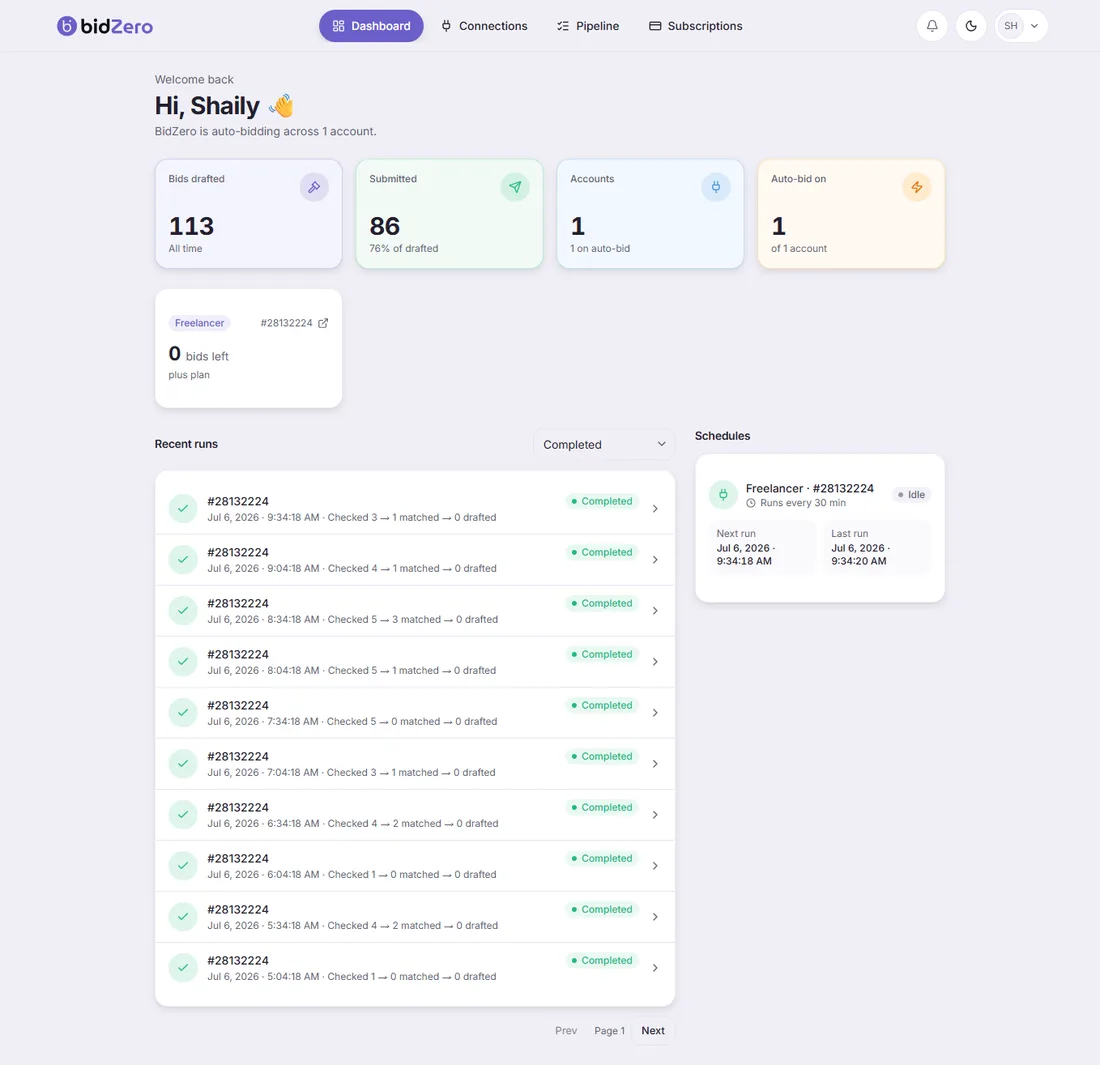Expand the 5:34:18 AM run chevron
1100x1065 pixels.
coord(655,917)
